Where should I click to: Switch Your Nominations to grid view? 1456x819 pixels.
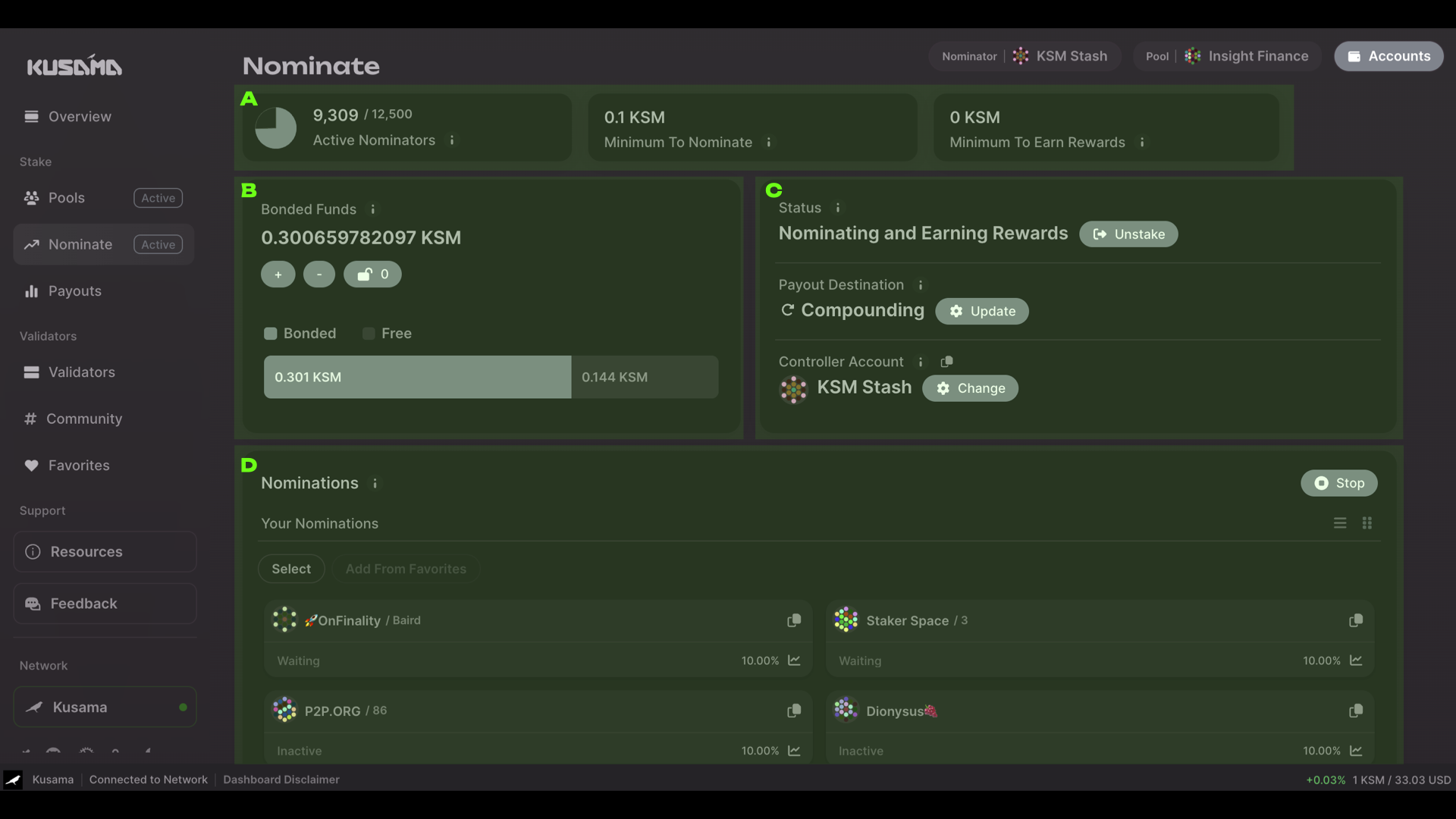(x=1367, y=523)
